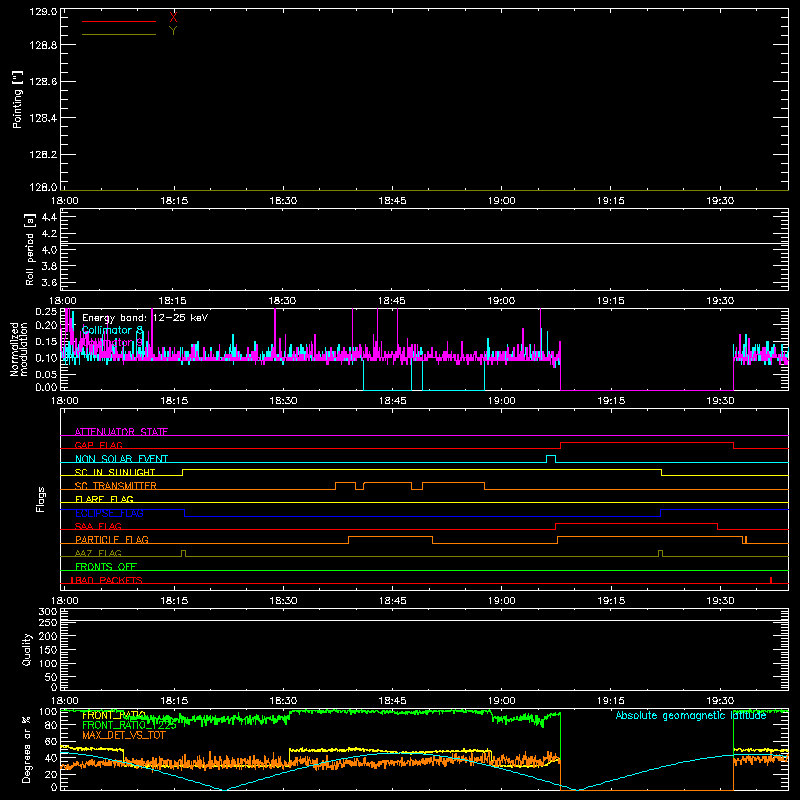Image resolution: width=800 pixels, height=800 pixels.
Task: Click the 60 tick on Degrees axis
Action: click(x=51, y=742)
